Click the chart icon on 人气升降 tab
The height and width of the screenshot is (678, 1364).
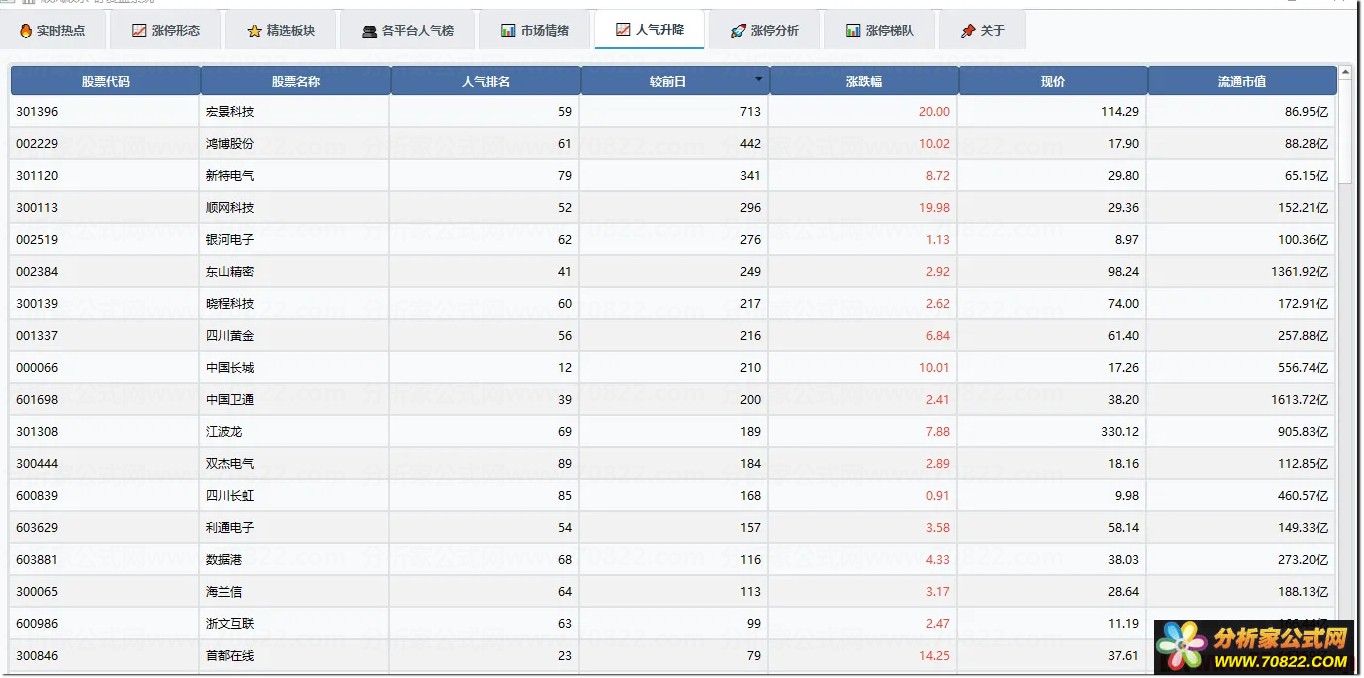624,30
